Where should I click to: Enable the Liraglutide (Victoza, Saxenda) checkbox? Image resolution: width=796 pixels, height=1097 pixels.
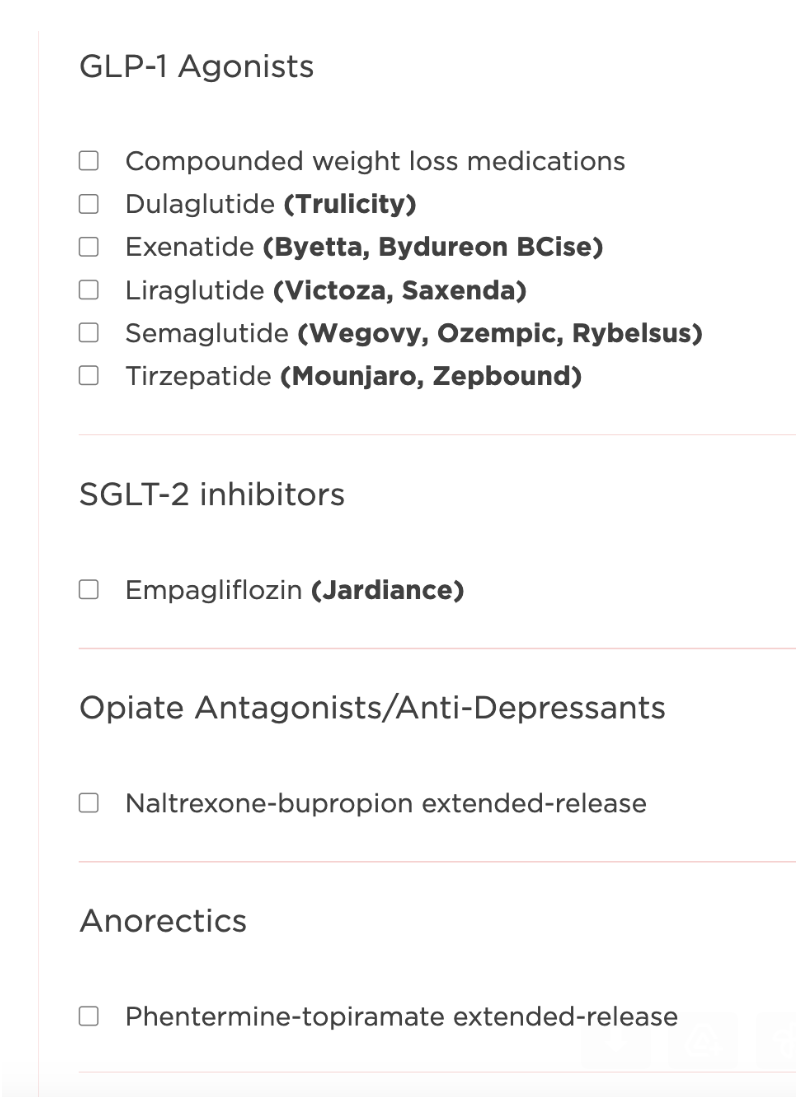click(x=89, y=291)
